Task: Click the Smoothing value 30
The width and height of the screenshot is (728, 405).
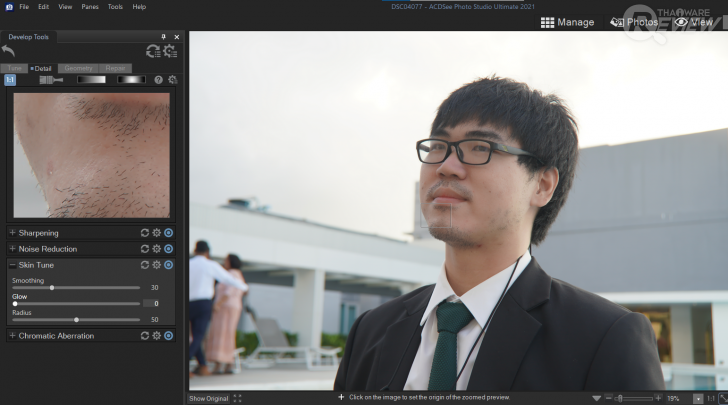Action: pos(155,287)
